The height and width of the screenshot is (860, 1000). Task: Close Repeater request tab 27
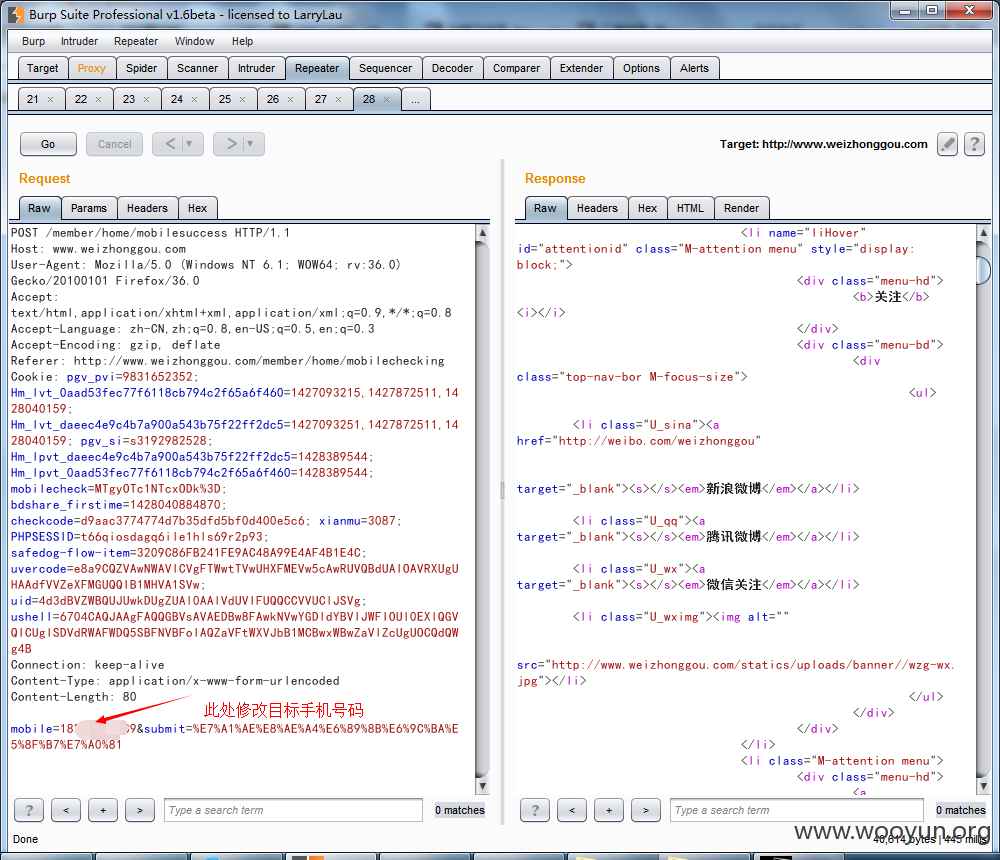339,100
